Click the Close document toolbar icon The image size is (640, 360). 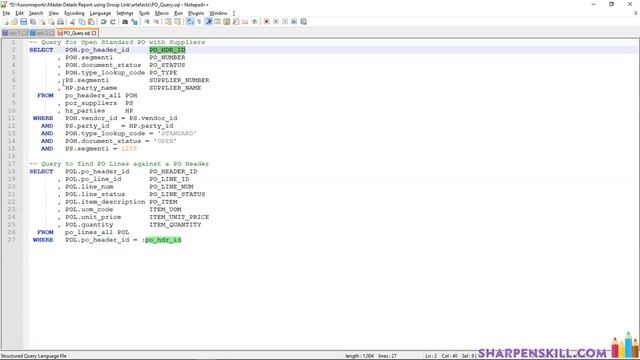(42, 22)
